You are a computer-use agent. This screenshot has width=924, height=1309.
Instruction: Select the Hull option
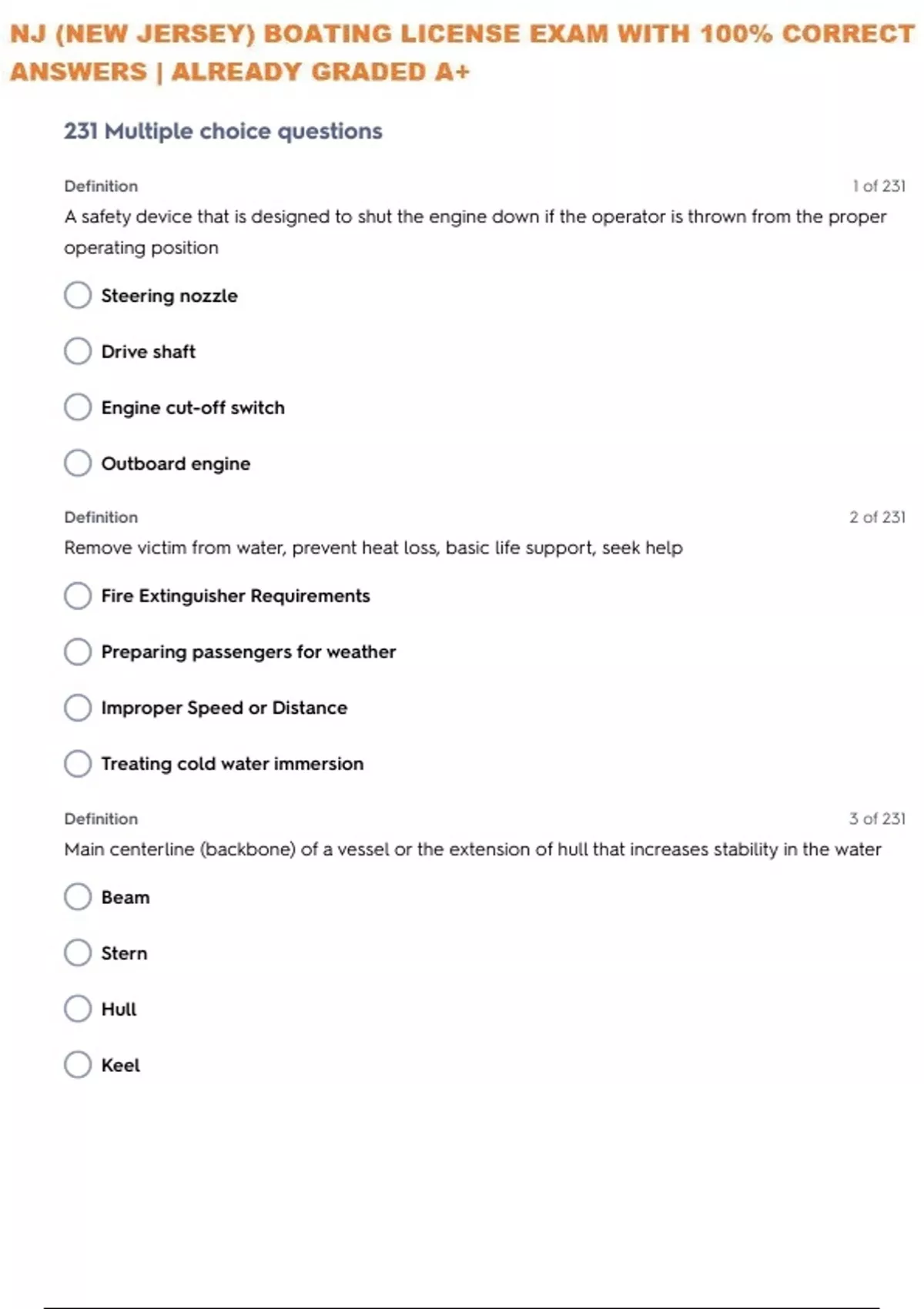tap(78, 1009)
